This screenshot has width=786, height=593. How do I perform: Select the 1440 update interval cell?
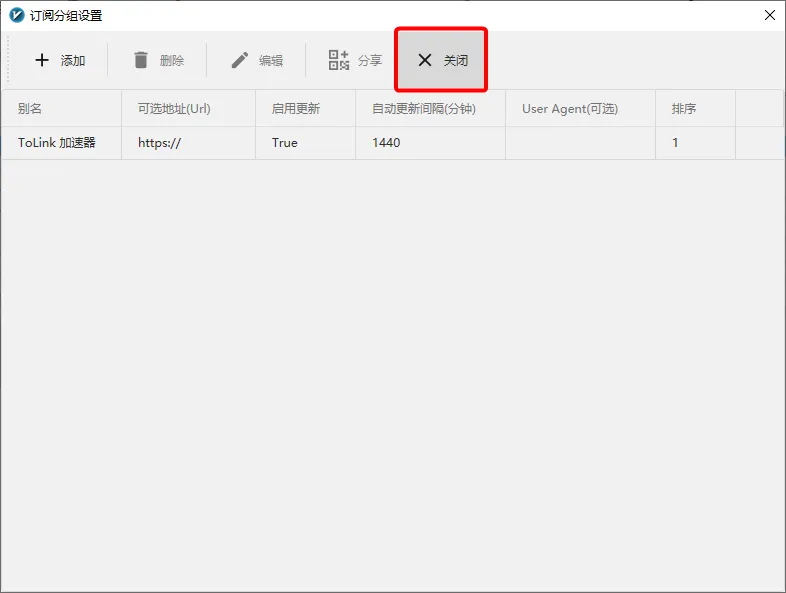[430, 143]
